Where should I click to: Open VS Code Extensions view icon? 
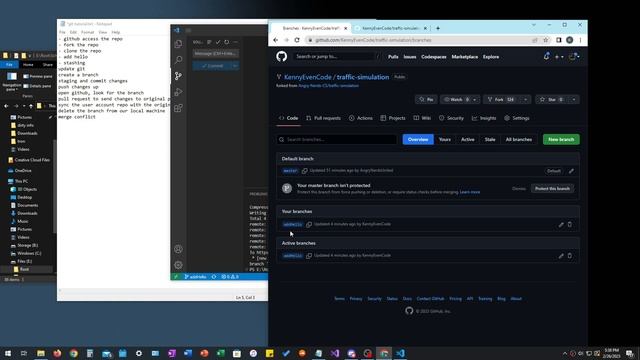pos(178,108)
